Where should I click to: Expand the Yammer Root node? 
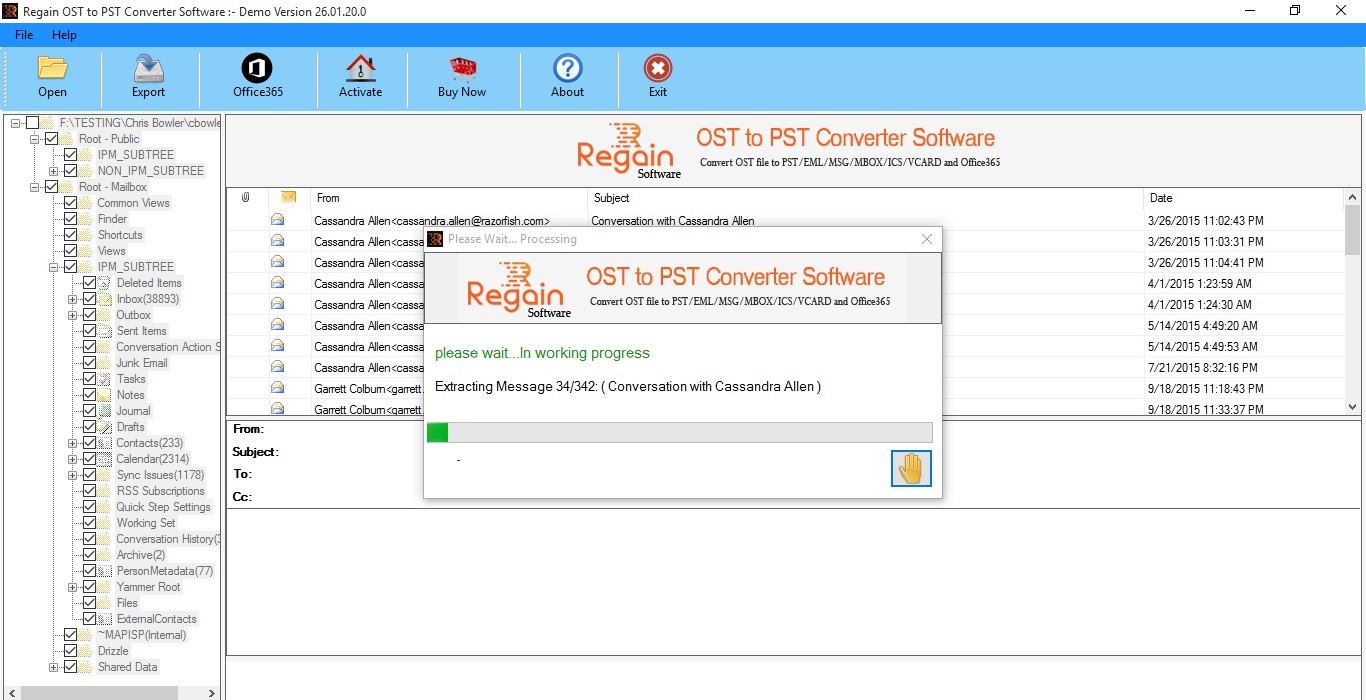[x=73, y=587]
